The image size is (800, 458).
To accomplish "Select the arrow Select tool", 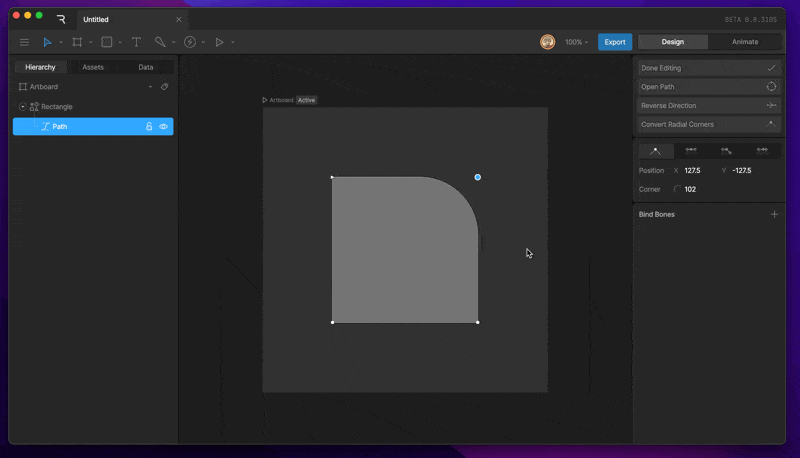I will [x=47, y=42].
